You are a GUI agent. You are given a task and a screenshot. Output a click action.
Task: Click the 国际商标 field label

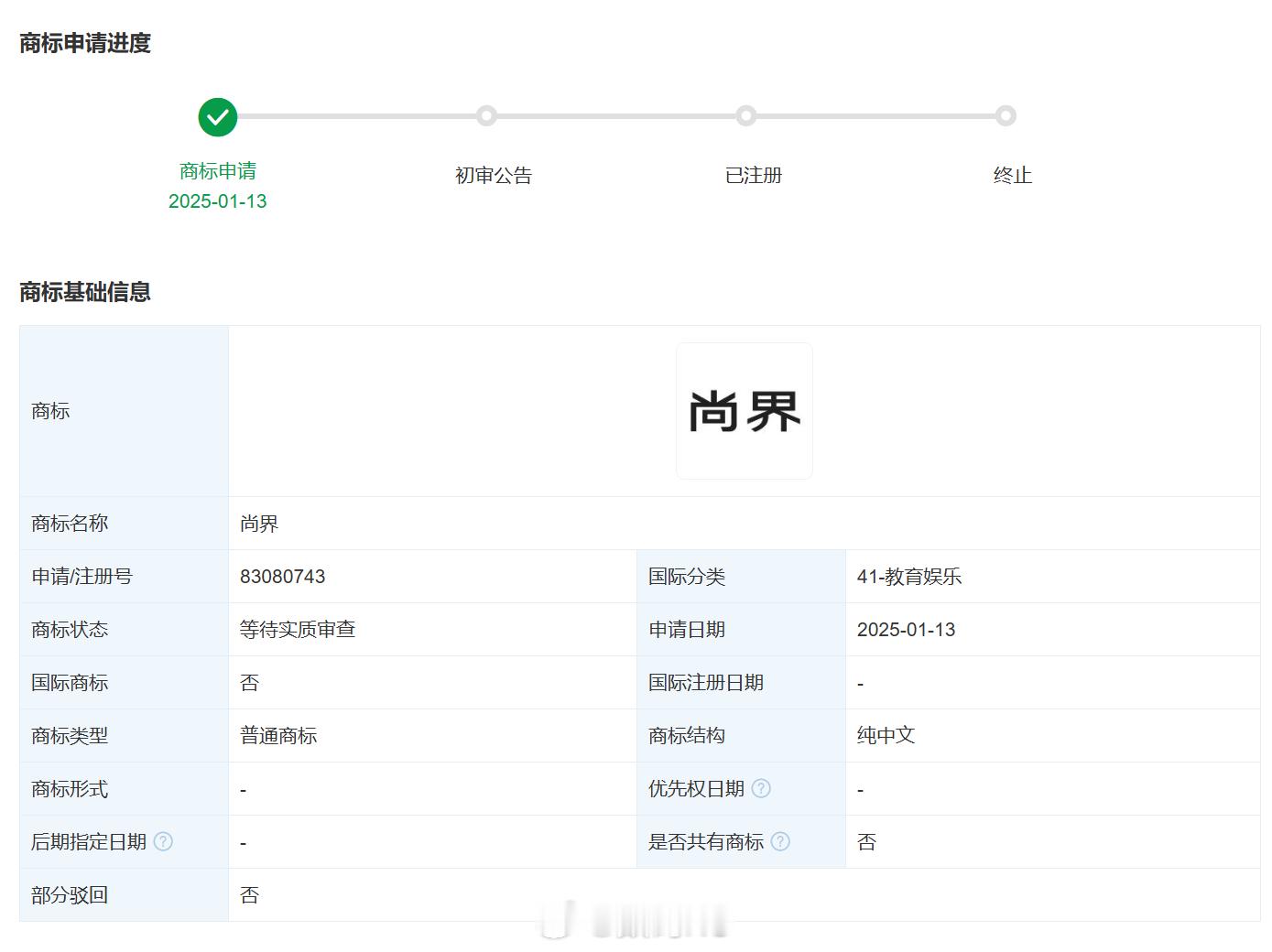point(70,683)
